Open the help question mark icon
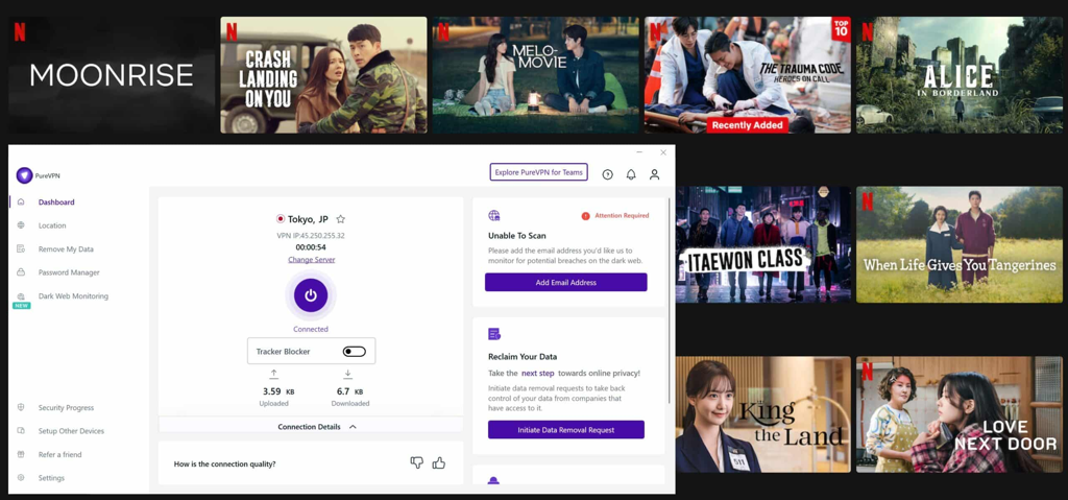The width and height of the screenshot is (1068, 500). coord(607,174)
